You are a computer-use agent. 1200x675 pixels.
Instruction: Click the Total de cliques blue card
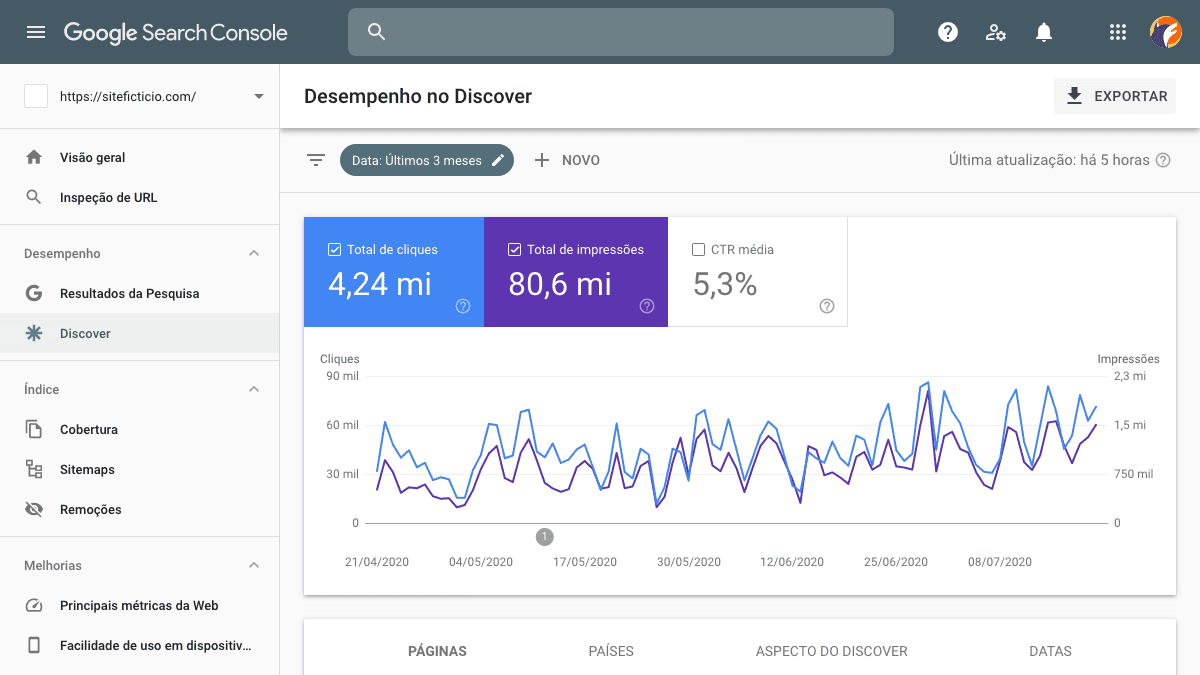click(x=394, y=272)
